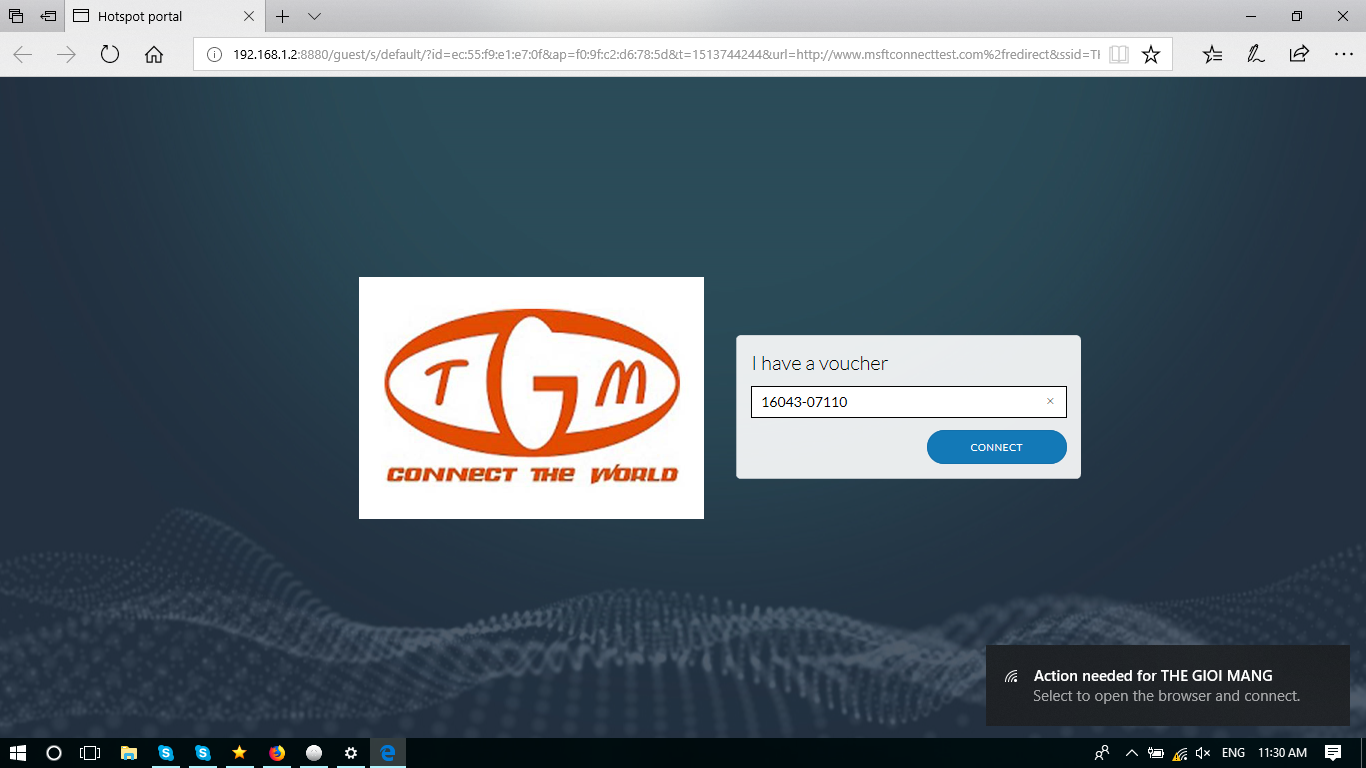Viewport: 1366px width, 768px height.
Task: Open the Action needed Wi-Fi notification
Action: 1167,686
